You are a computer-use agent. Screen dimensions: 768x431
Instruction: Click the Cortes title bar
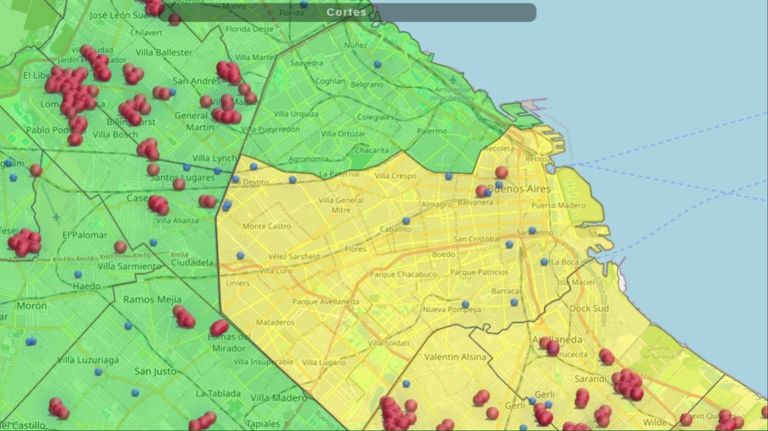[347, 12]
